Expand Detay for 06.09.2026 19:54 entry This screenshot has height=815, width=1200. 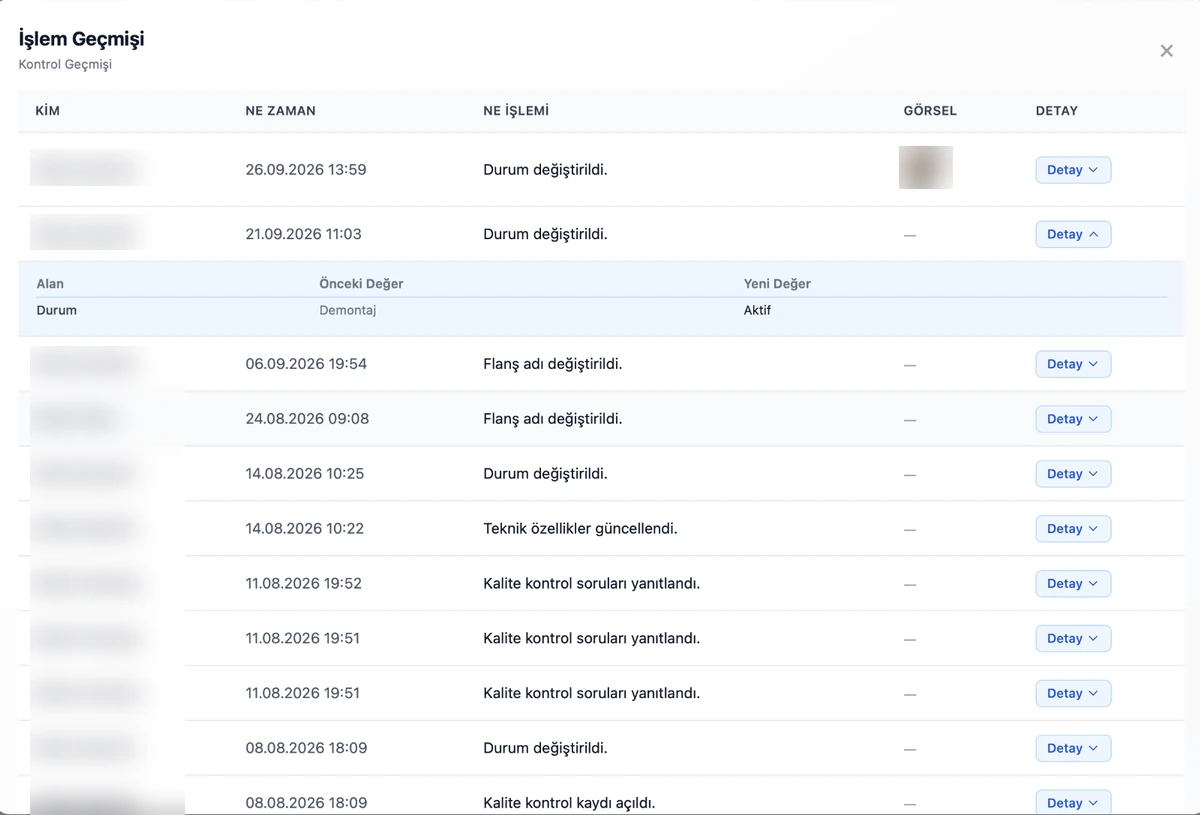[1073, 364]
